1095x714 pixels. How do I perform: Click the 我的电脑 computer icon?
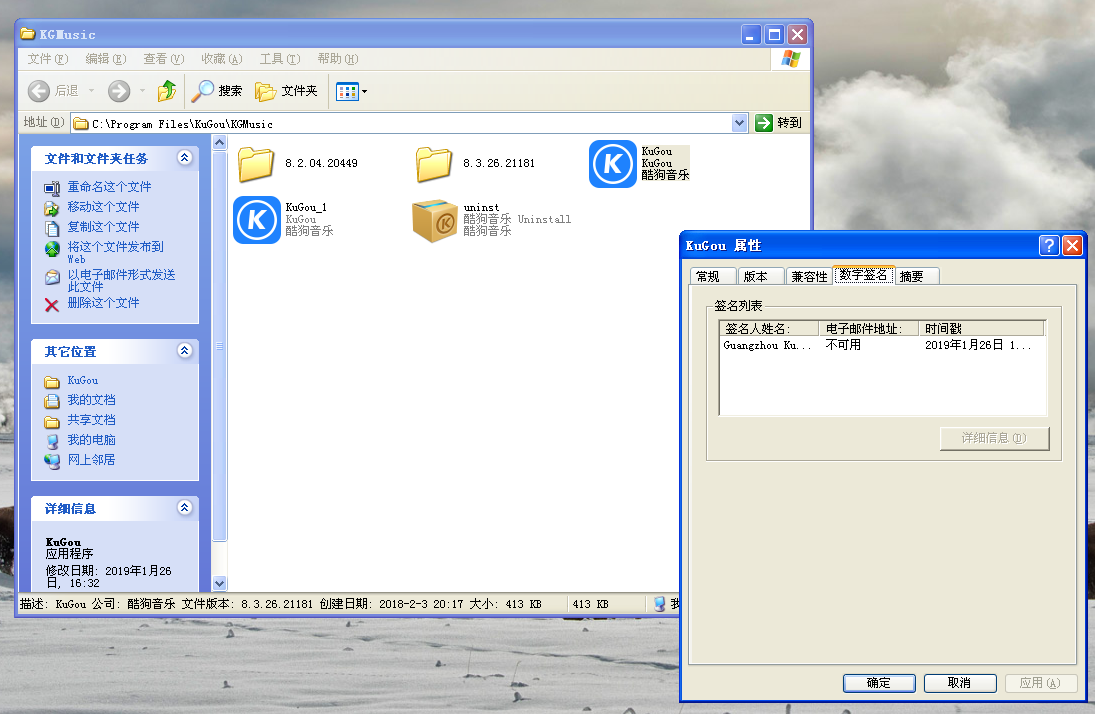point(52,442)
